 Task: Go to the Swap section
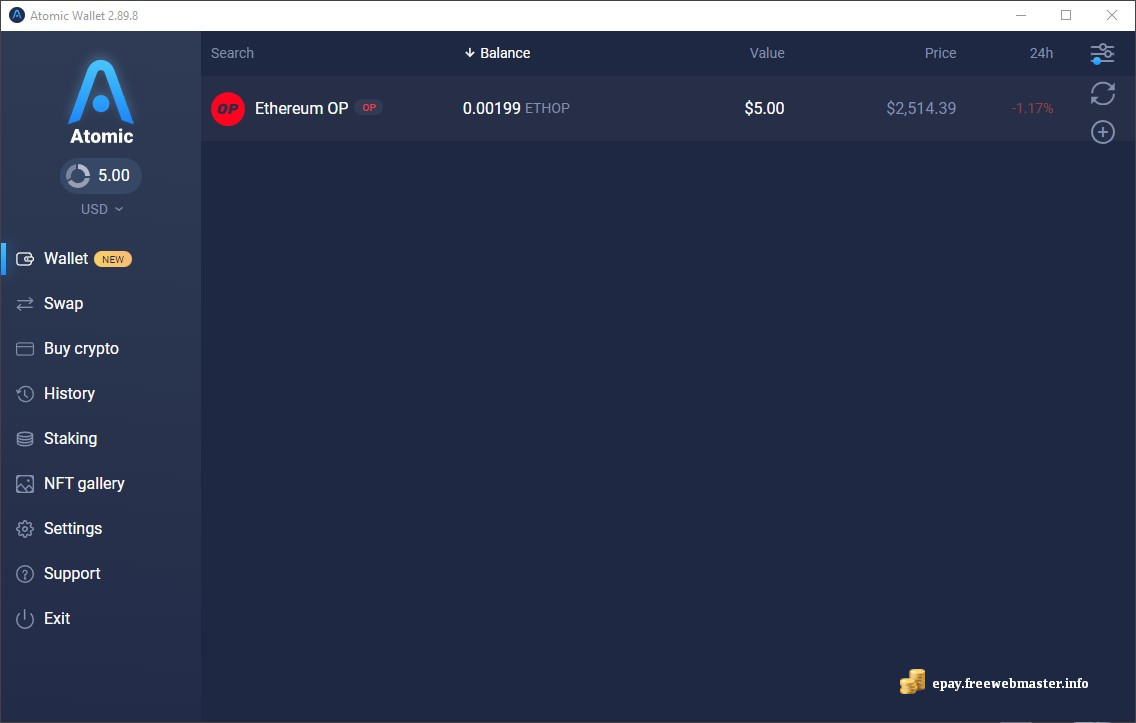pos(63,304)
